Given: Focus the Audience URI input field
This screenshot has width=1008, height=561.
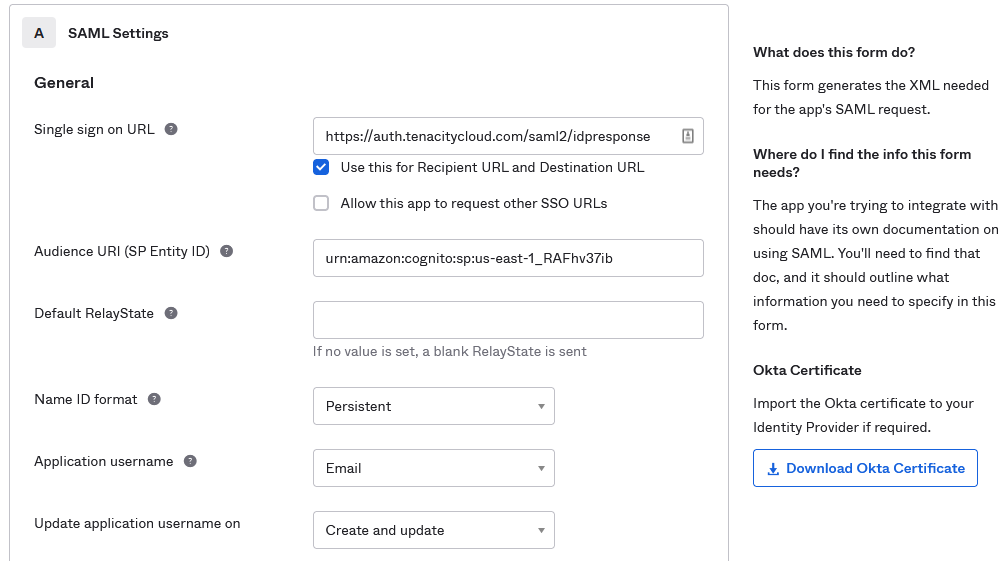Looking at the screenshot, I should click(508, 258).
